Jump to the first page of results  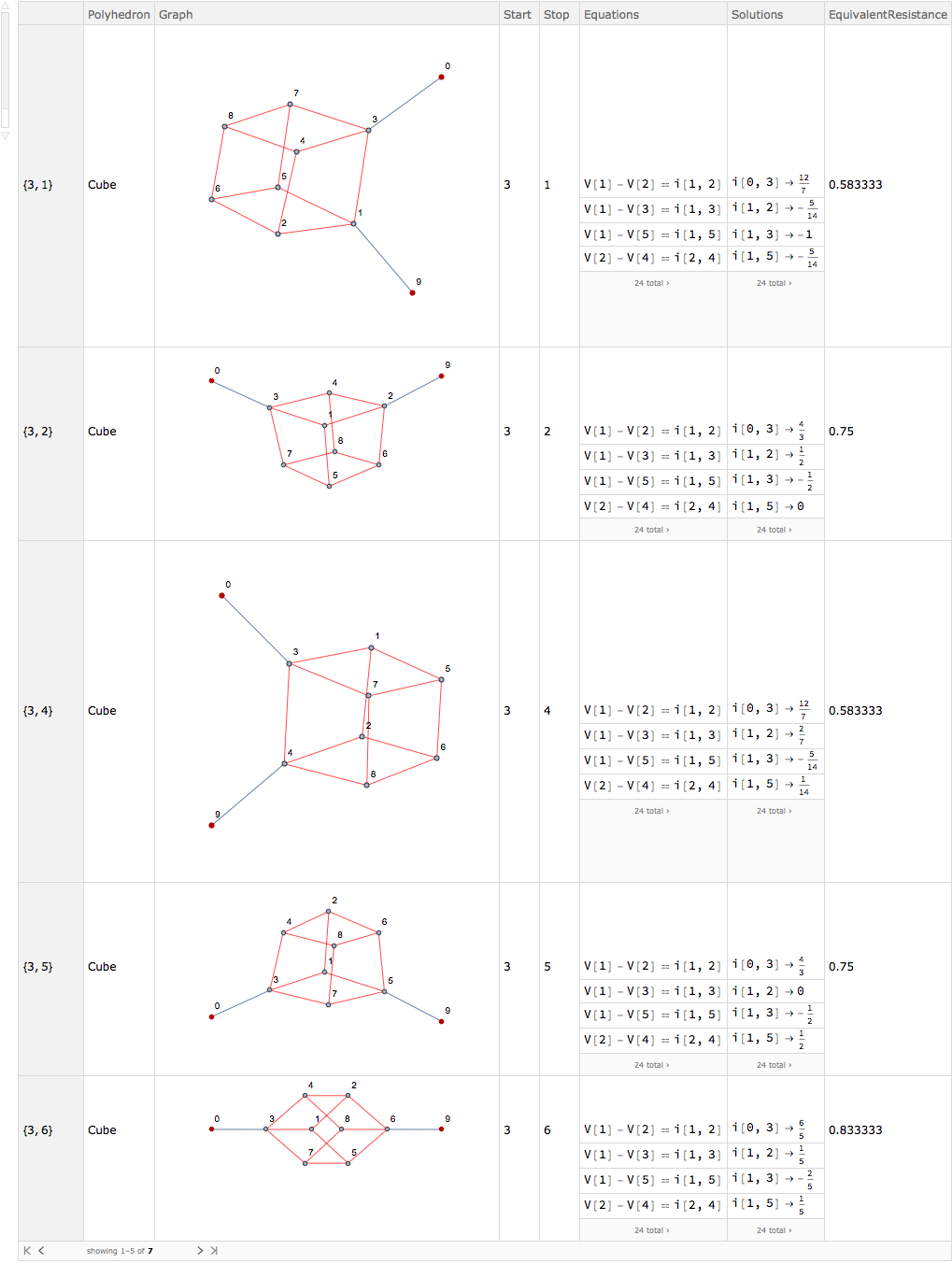[27, 1250]
